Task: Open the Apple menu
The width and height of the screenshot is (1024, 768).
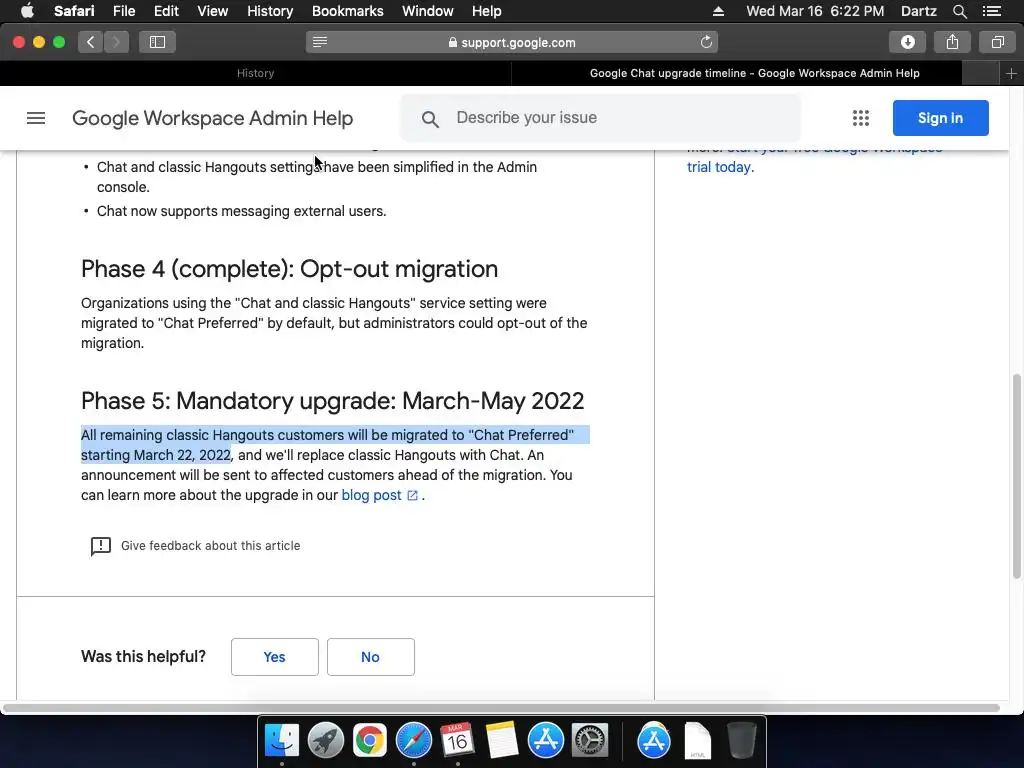Action: [27, 11]
